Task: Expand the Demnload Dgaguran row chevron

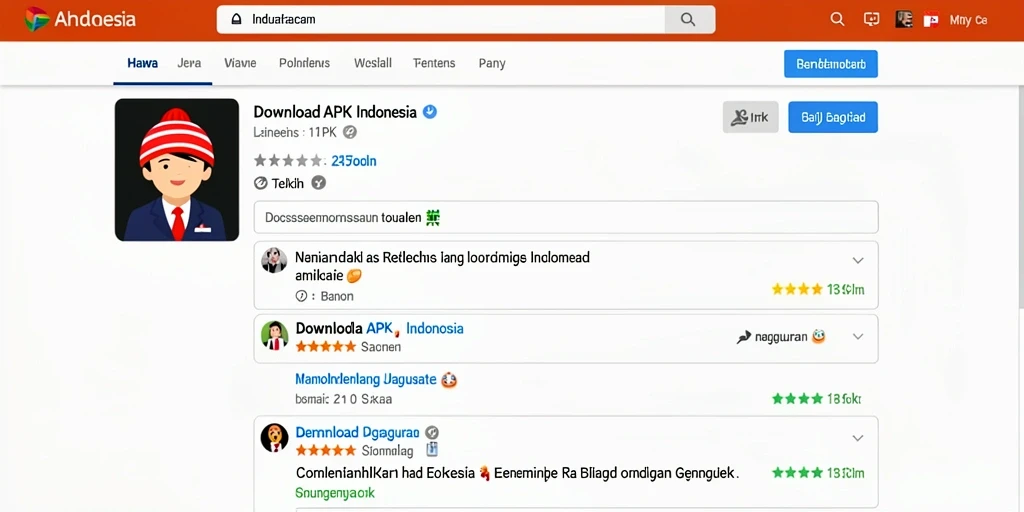Action: (x=858, y=438)
